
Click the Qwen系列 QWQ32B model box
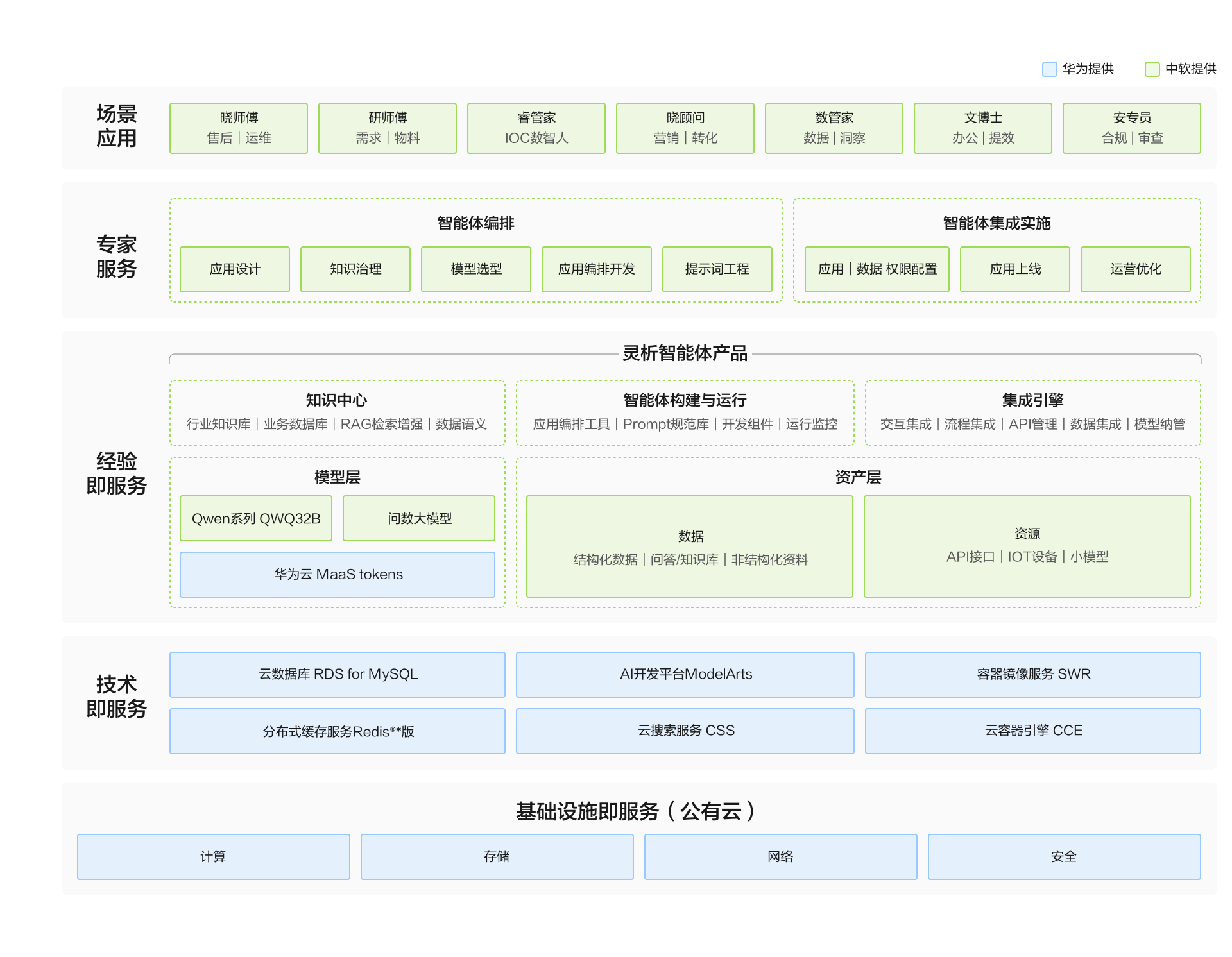click(255, 518)
